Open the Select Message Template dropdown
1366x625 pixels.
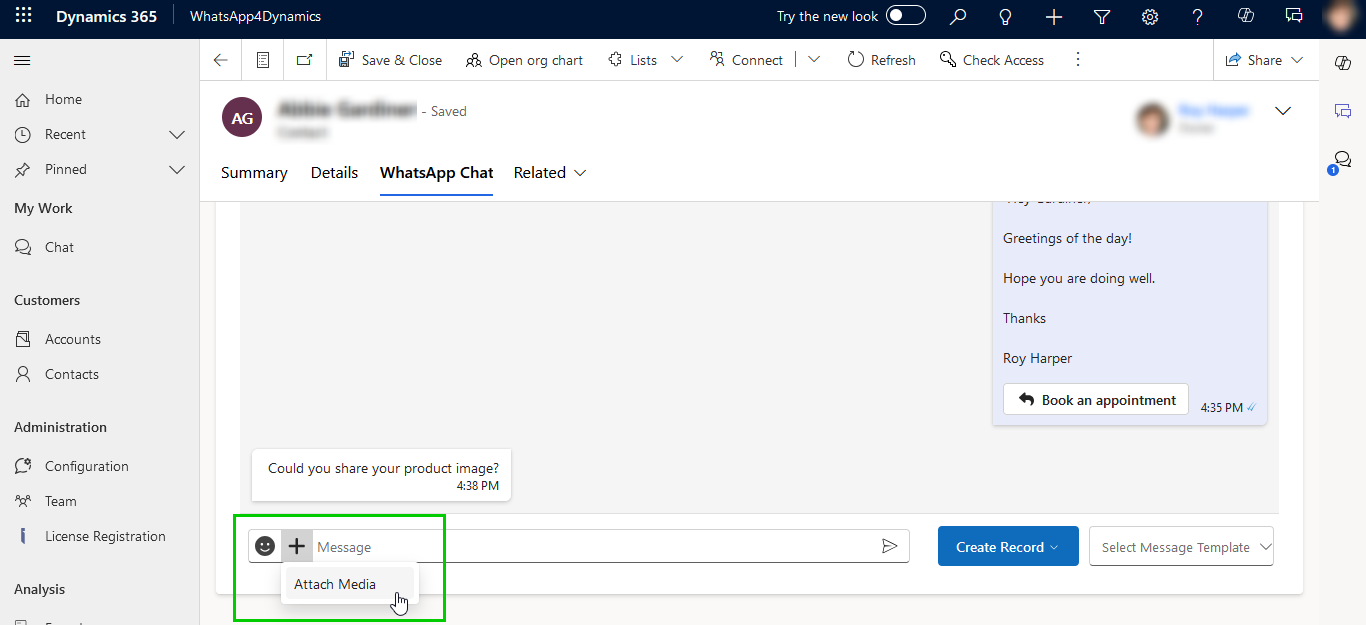(1181, 547)
